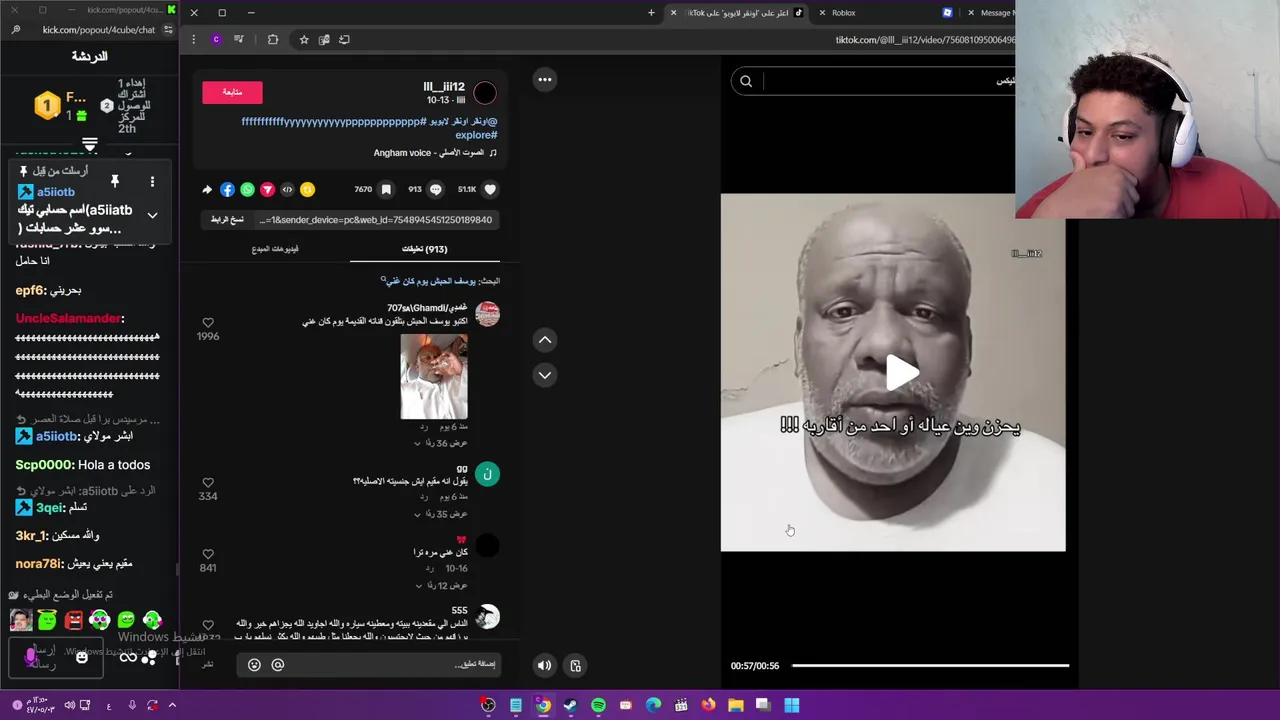The width and height of the screenshot is (1280, 720).
Task: Open more share options arrow icon
Action: pos(207,189)
